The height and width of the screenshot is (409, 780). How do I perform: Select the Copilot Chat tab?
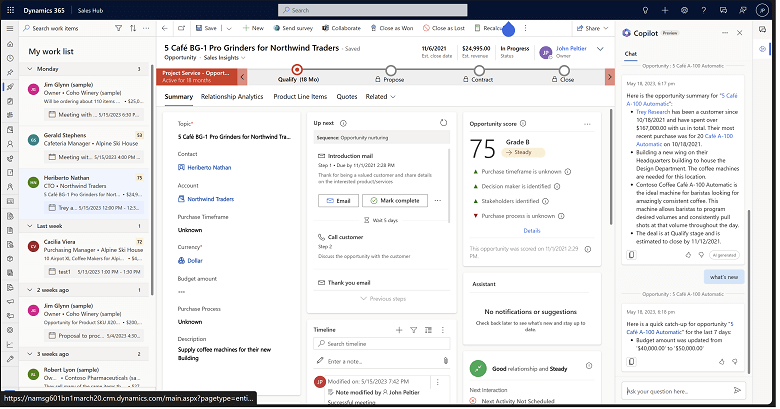point(631,54)
